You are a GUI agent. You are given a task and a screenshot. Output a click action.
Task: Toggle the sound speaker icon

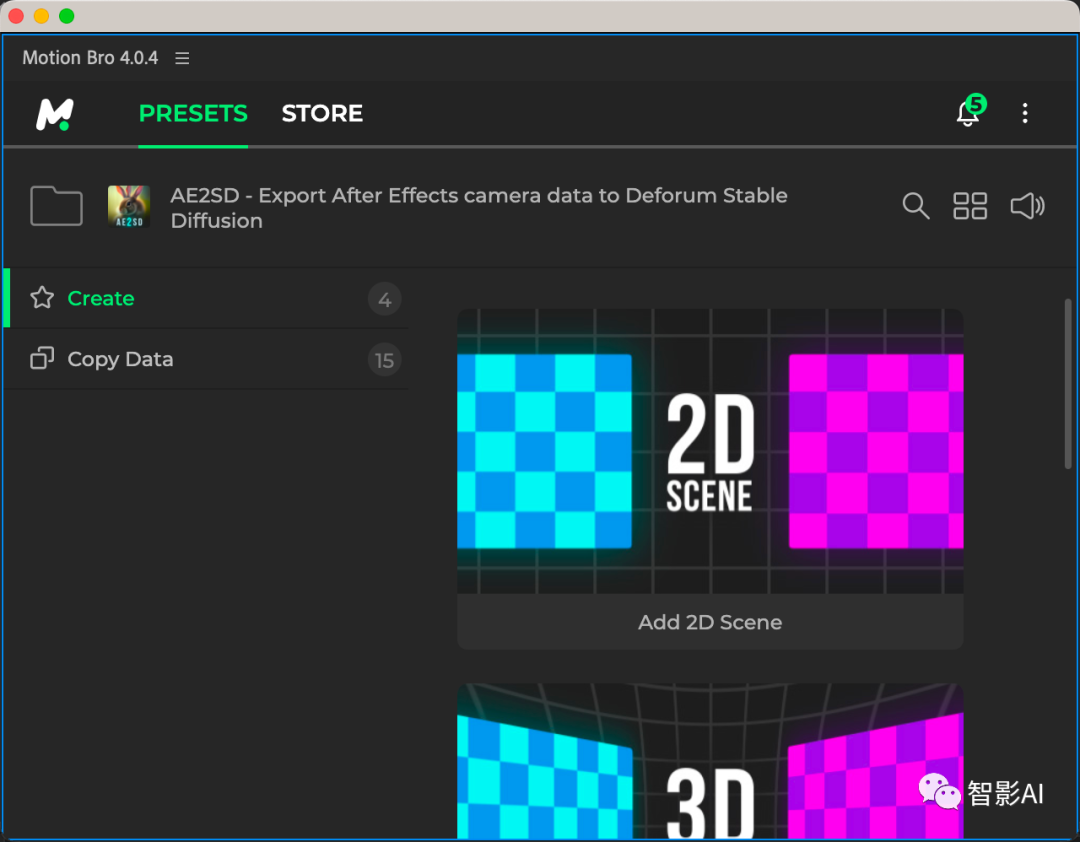click(x=1027, y=206)
